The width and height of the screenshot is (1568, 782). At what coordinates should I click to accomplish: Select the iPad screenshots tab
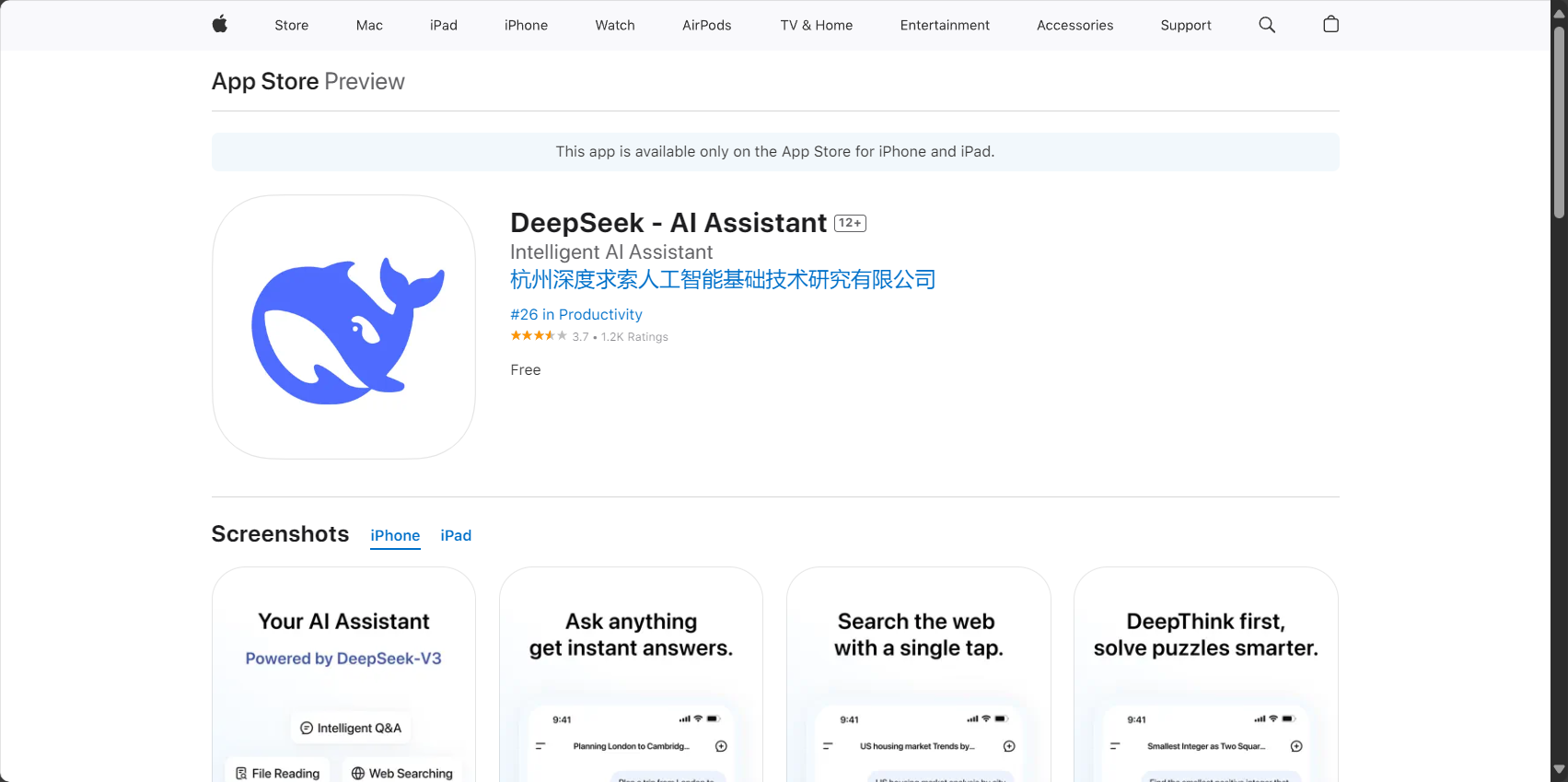pyautogui.click(x=456, y=536)
